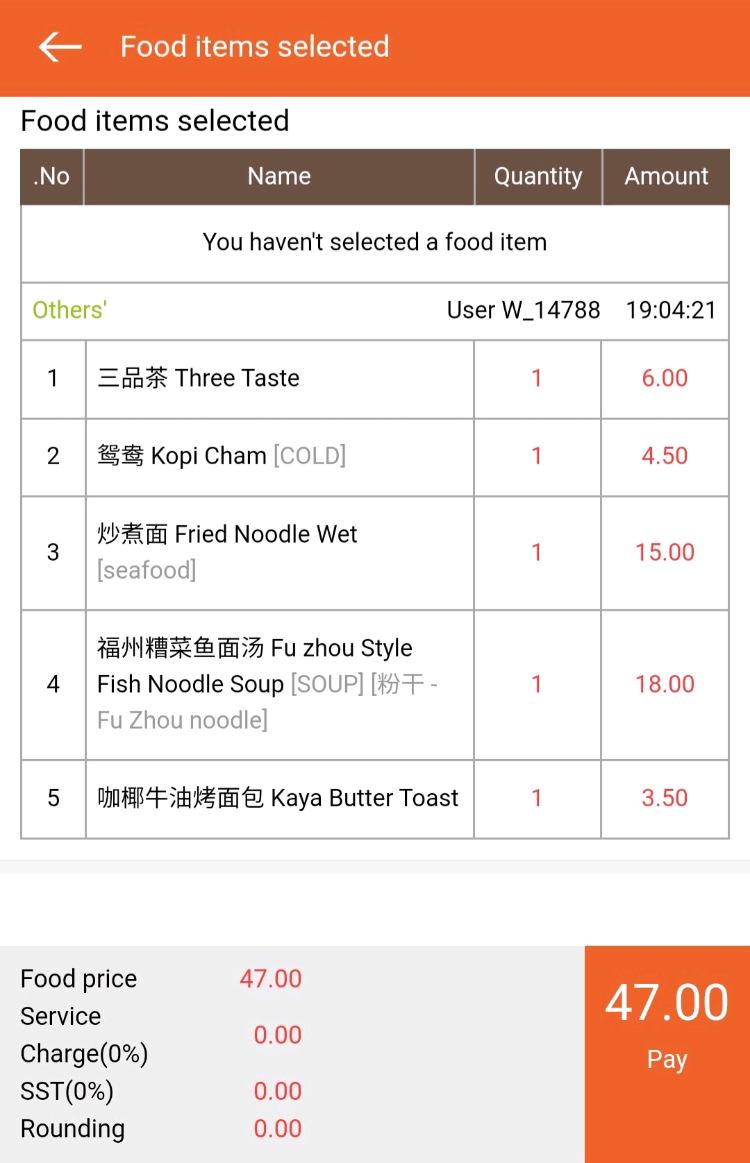Tap the 18.00 amount cell
The image size is (750, 1163).
[665, 684]
